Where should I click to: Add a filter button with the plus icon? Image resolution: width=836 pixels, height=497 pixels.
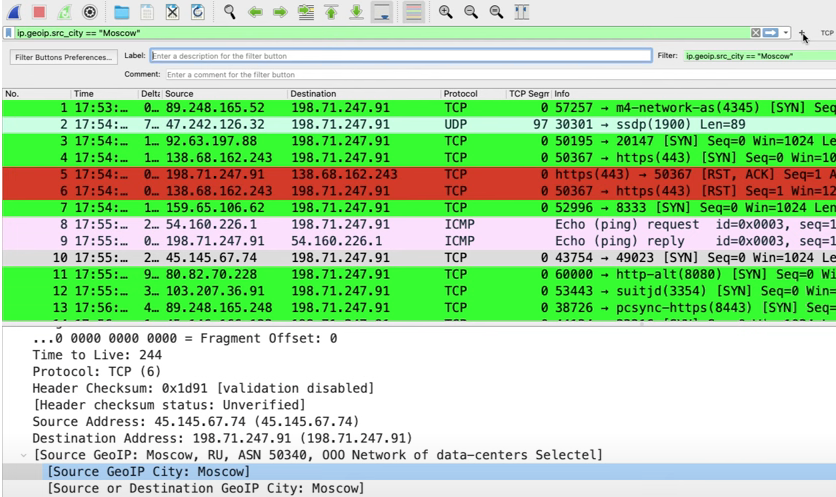tap(801, 33)
